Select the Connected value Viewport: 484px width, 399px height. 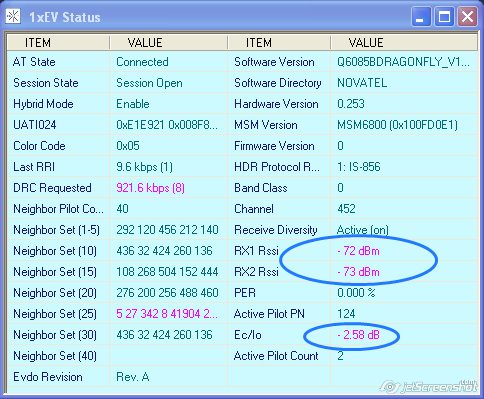pyautogui.click(x=142, y=62)
